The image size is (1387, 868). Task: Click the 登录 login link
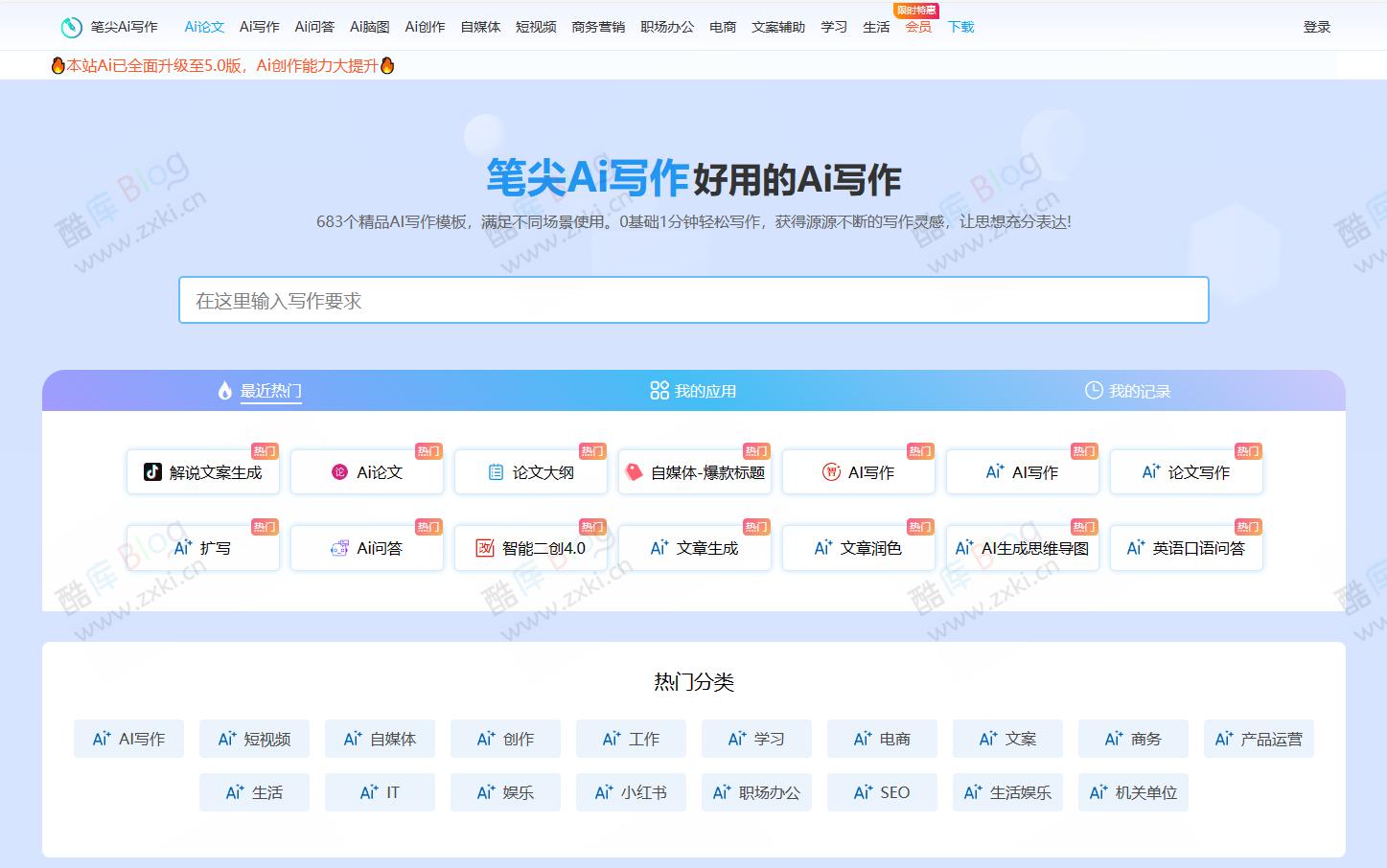pyautogui.click(x=1316, y=27)
